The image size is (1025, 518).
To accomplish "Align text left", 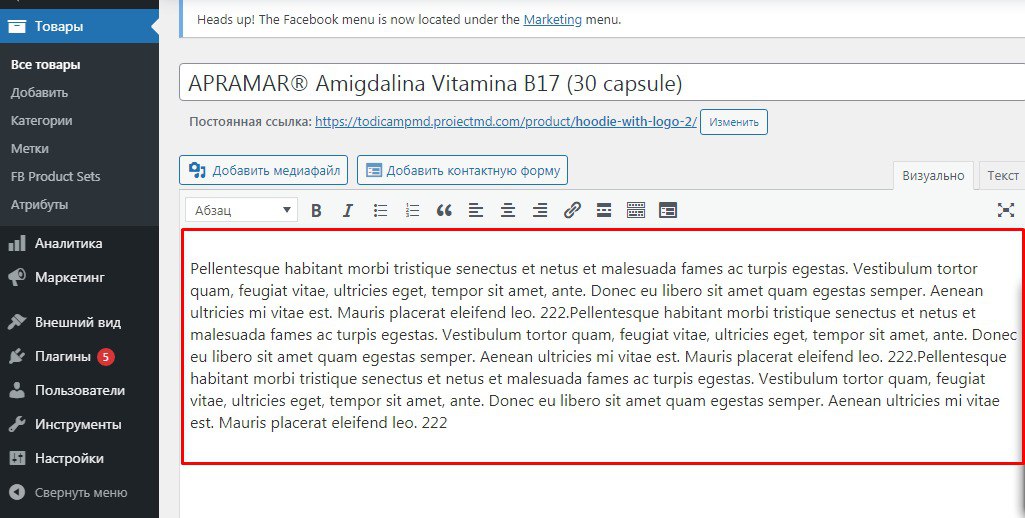I will (476, 210).
